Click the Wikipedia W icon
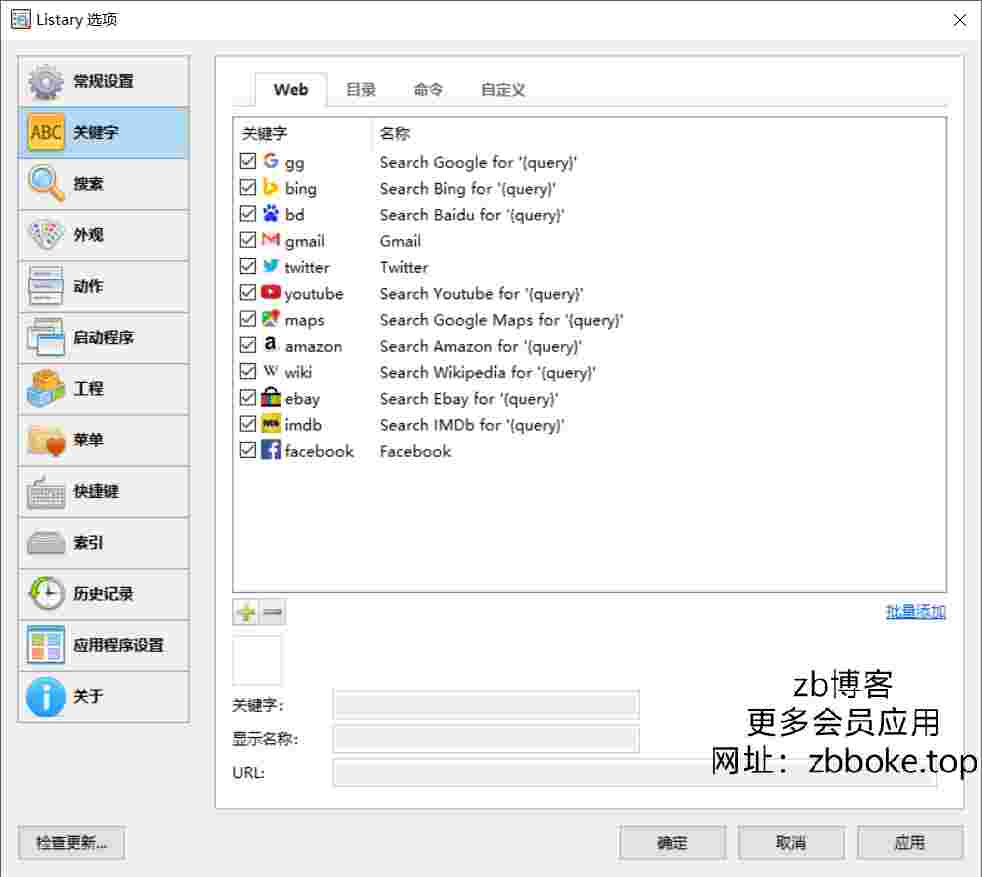Screen dimensions: 982x877 coord(271,371)
